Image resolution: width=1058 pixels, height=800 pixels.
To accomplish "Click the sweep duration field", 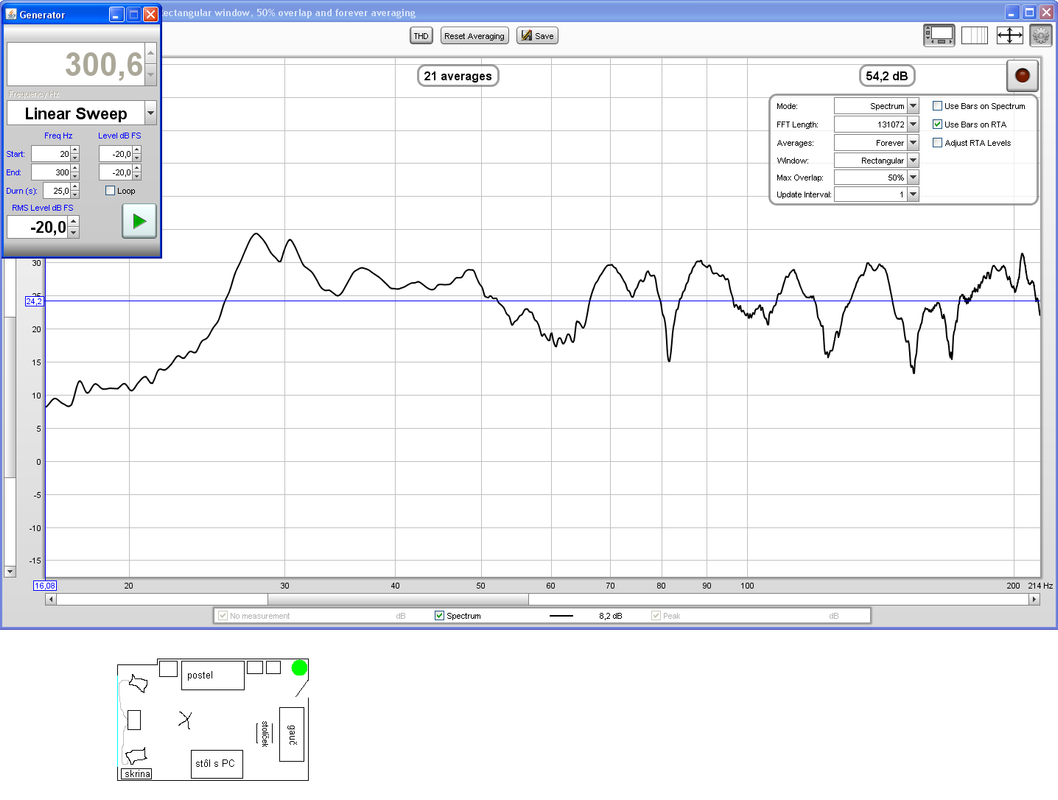I will pyautogui.click(x=57, y=191).
